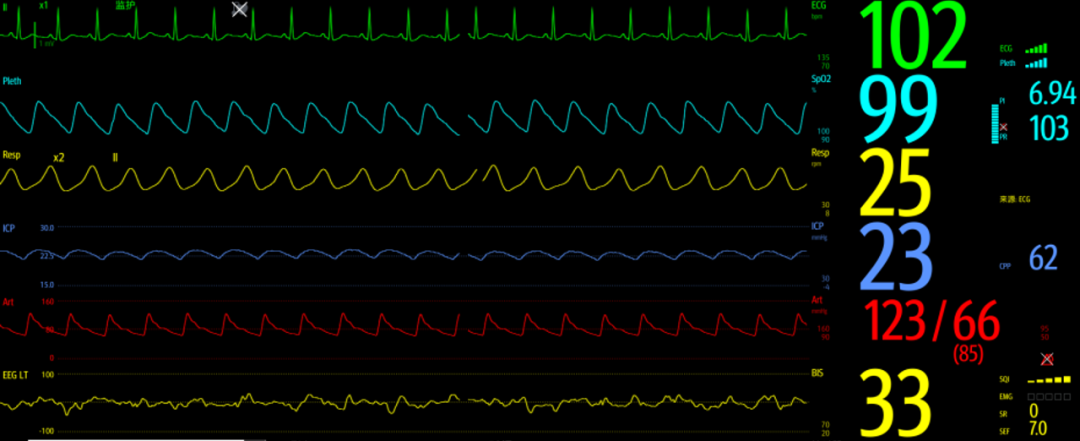Open the yellow Resp rate value 25
Viewport: 1080px width, 441px height.
pos(895,183)
